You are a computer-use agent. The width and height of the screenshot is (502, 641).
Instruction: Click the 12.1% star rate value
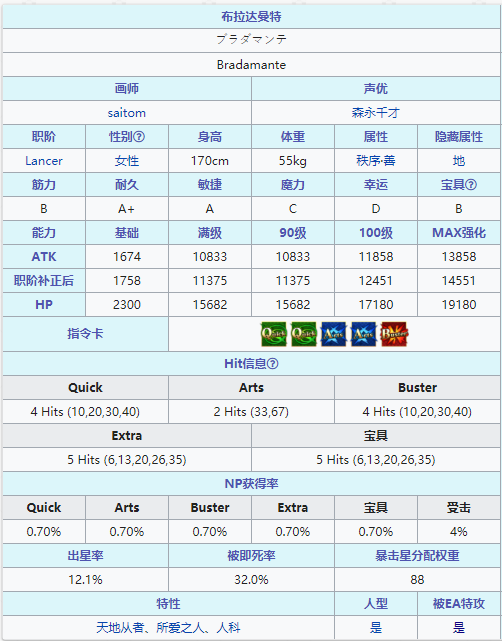[85, 580]
